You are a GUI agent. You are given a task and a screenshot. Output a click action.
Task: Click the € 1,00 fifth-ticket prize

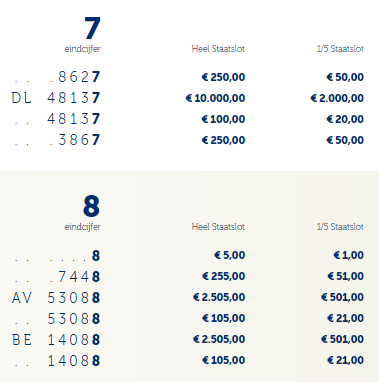349,255
